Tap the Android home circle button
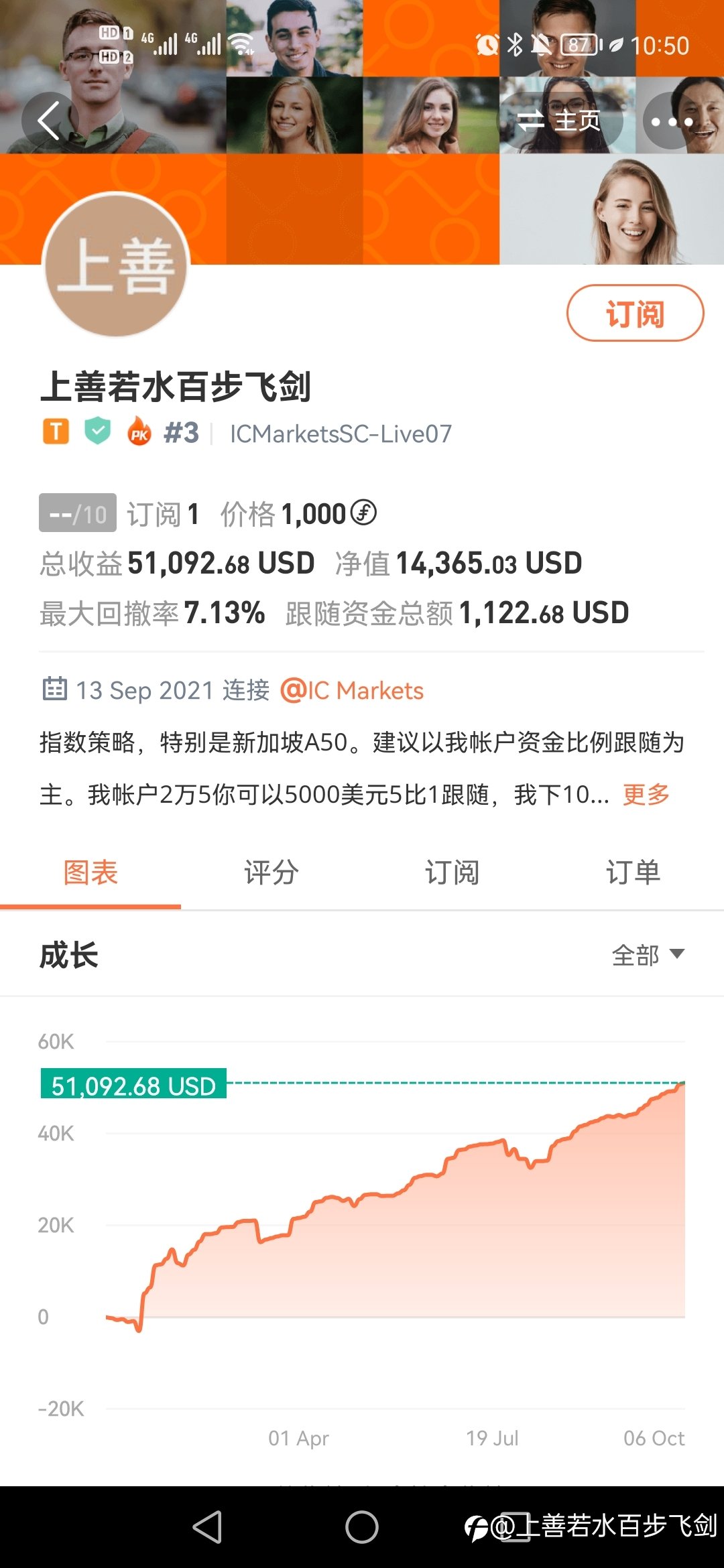Viewport: 724px width, 1568px height. (362, 1527)
